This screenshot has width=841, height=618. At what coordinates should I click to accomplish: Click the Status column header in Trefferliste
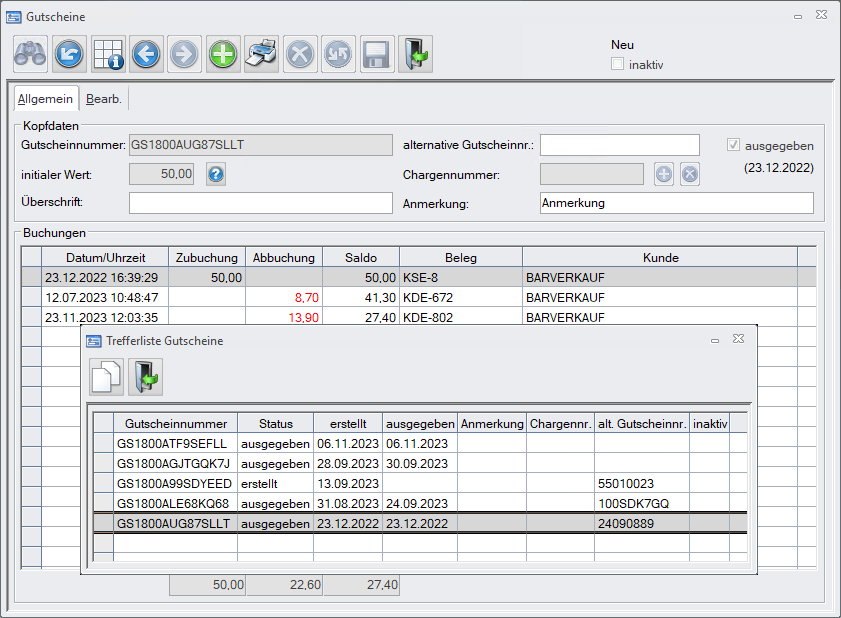click(x=276, y=423)
